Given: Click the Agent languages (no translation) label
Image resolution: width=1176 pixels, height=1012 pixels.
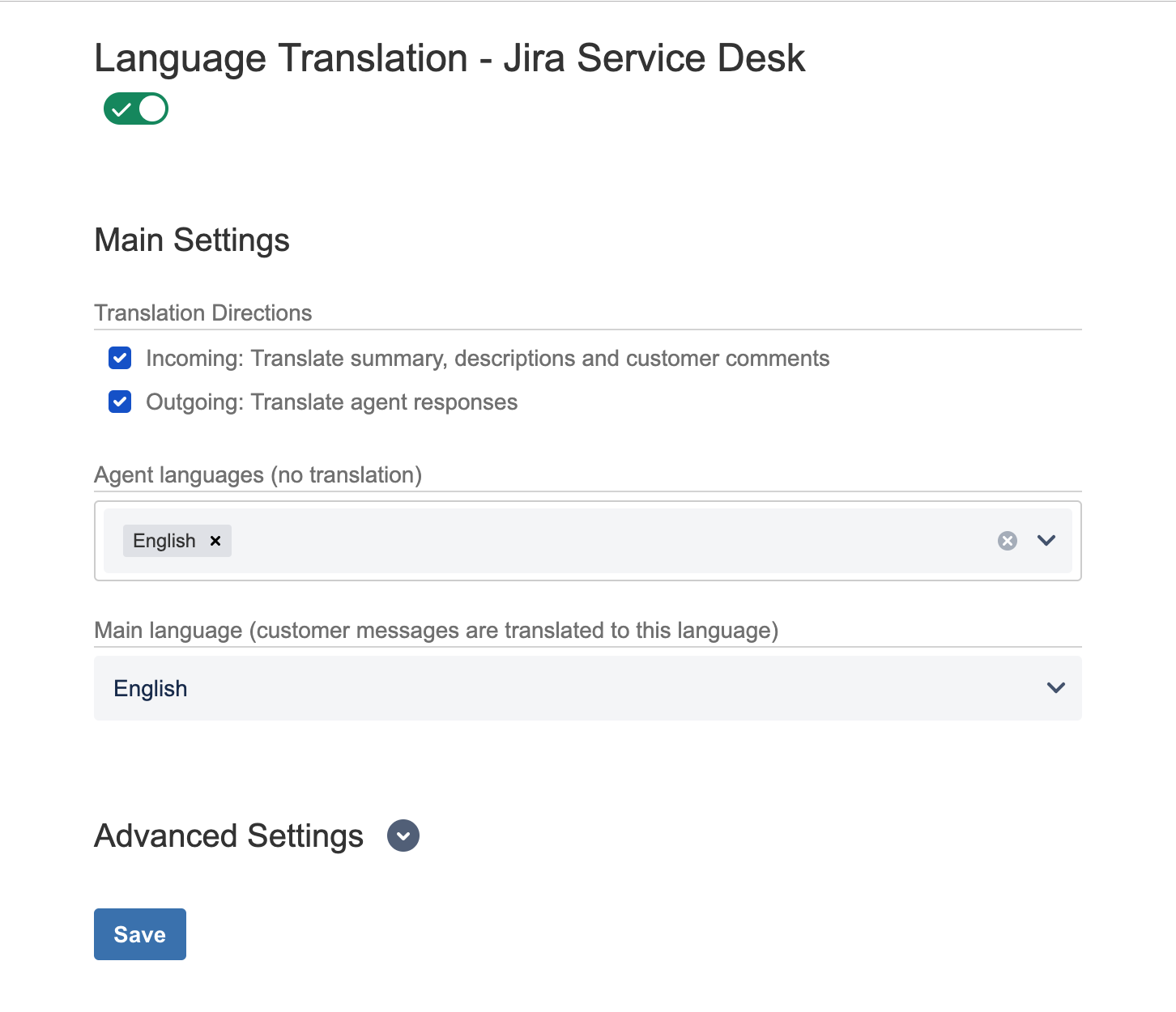Looking at the screenshot, I should pyautogui.click(x=258, y=474).
